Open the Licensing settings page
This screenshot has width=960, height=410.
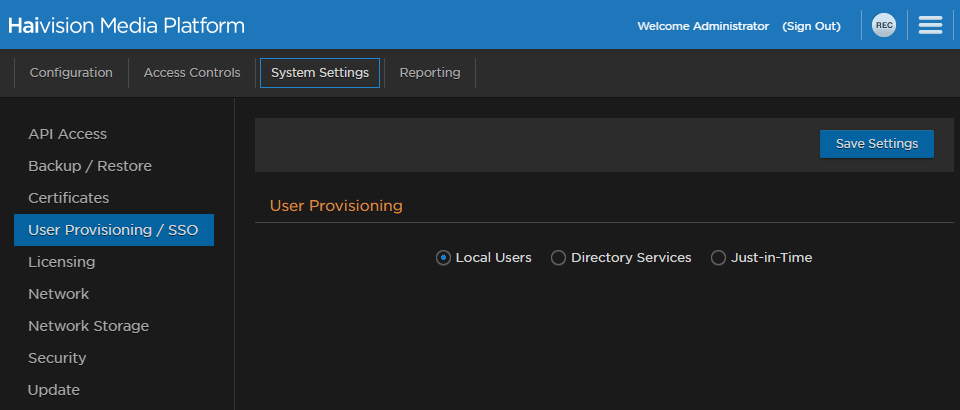[61, 262]
